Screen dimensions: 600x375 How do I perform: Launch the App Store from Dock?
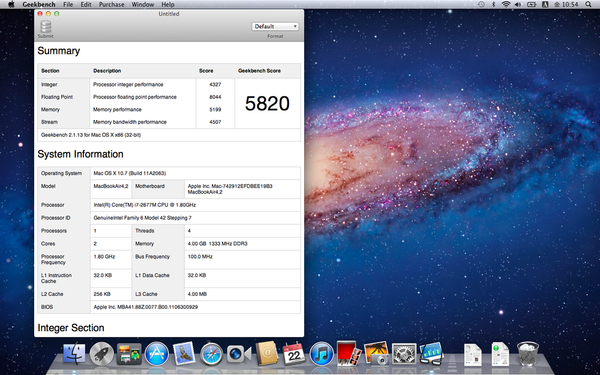tap(157, 354)
